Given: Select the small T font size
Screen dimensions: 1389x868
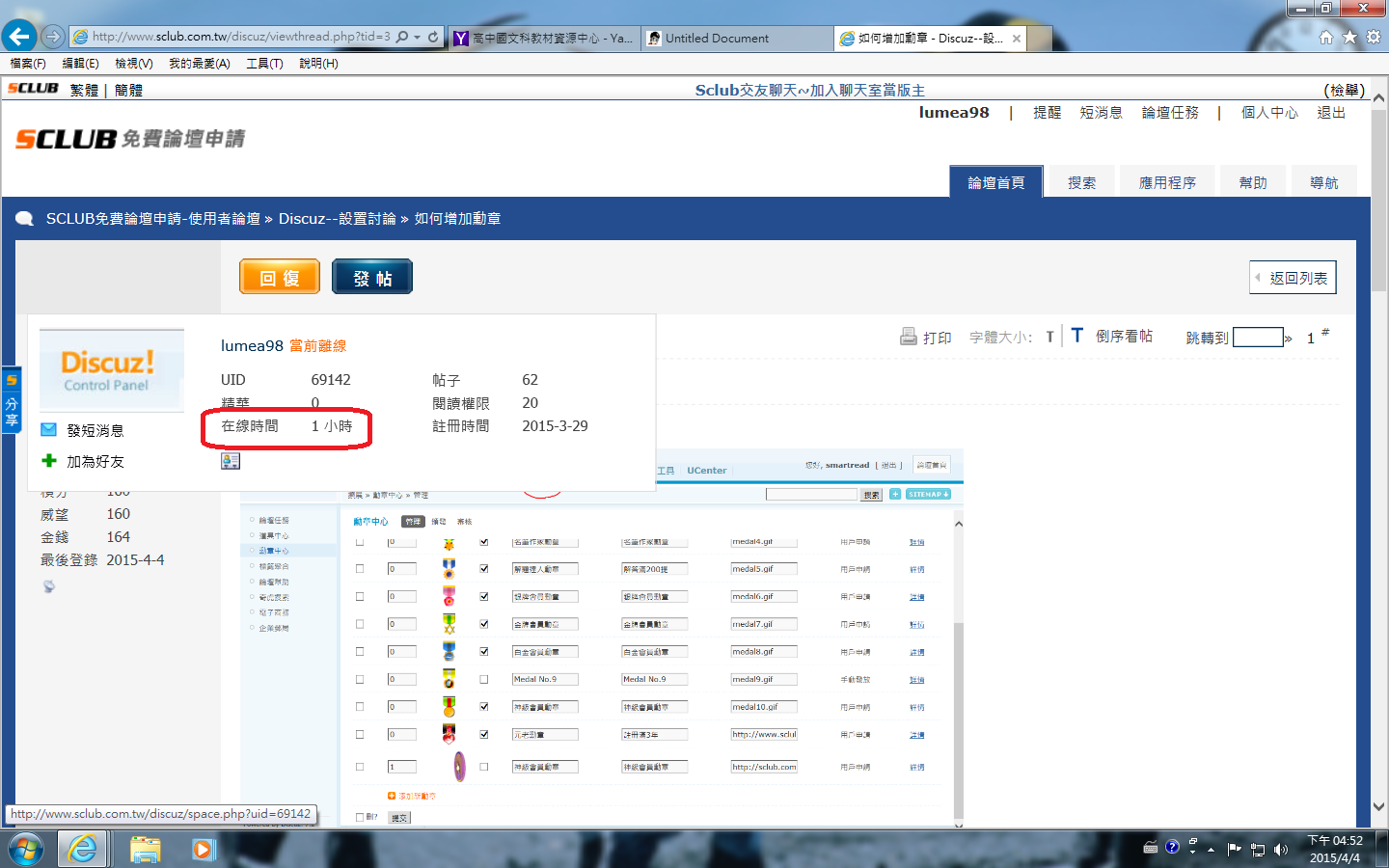Looking at the screenshot, I should pos(1049,337).
